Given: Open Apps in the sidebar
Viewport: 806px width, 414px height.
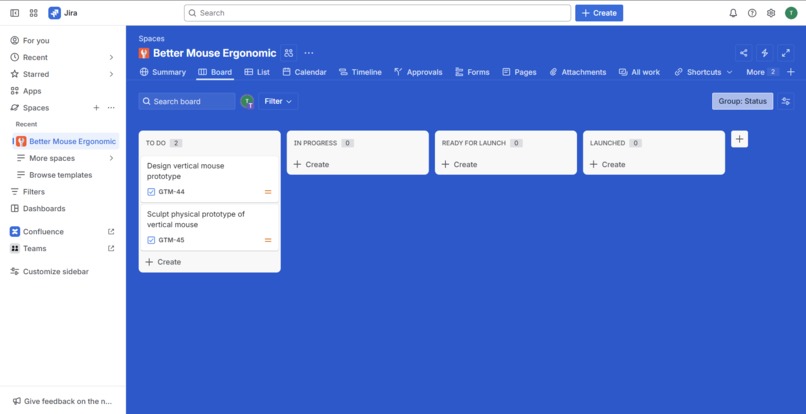Looking at the screenshot, I should [62, 91].
